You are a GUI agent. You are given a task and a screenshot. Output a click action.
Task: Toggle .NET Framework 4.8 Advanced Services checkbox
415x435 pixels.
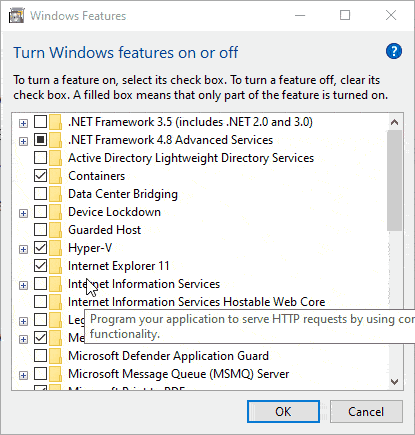40,140
